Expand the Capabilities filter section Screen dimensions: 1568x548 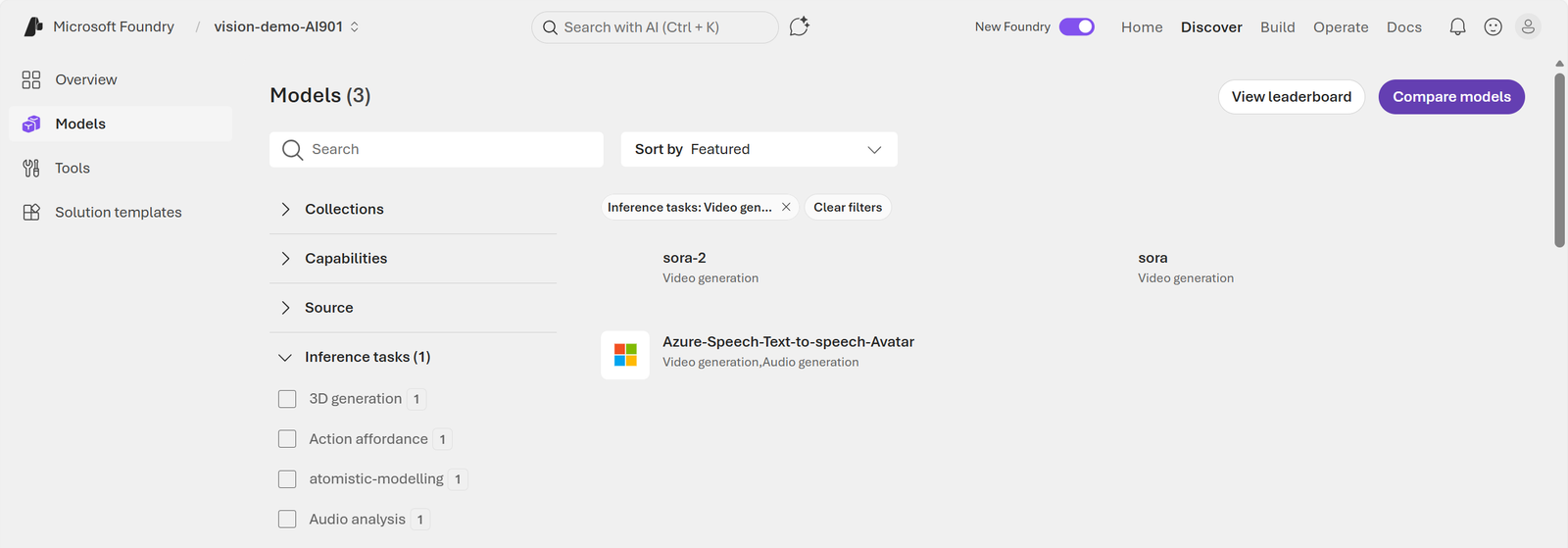(413, 259)
